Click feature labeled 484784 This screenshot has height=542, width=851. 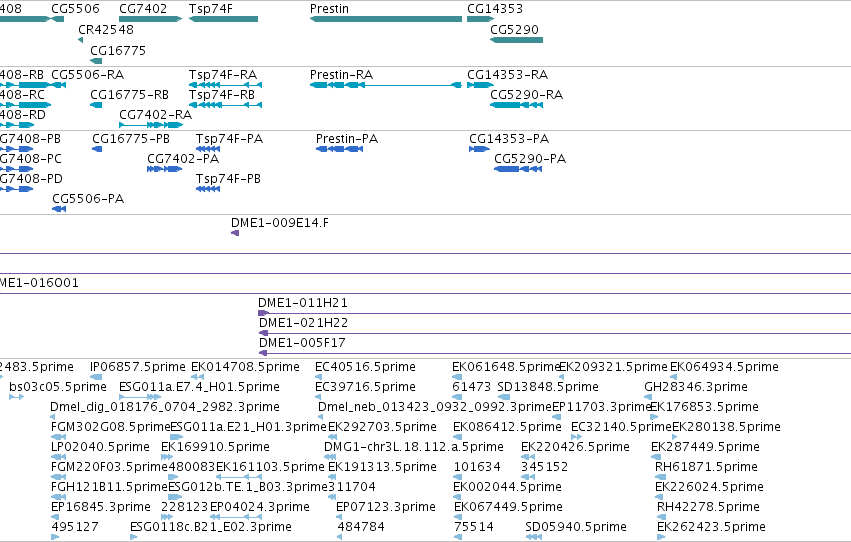point(361,527)
